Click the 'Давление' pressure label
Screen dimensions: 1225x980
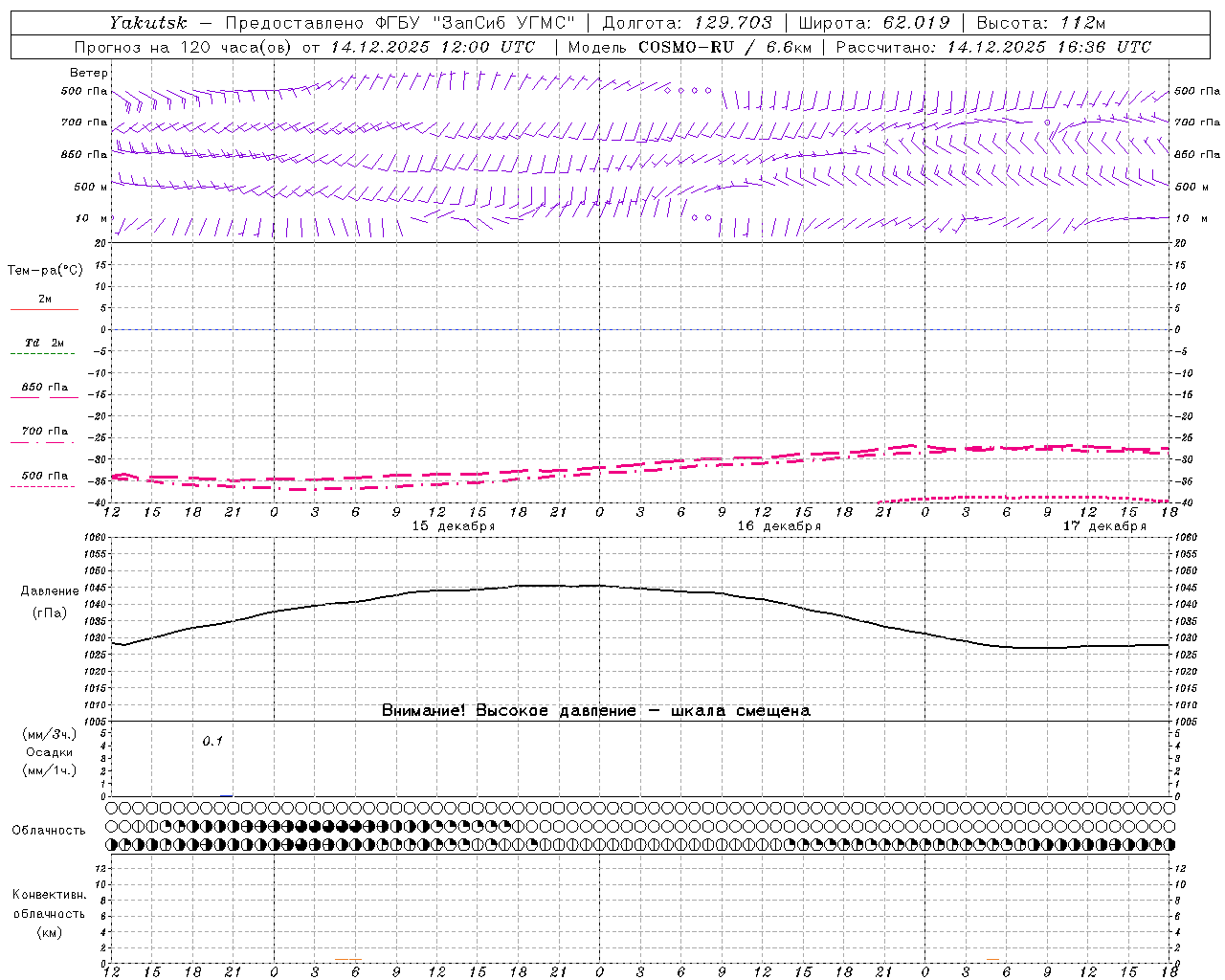click(50, 591)
